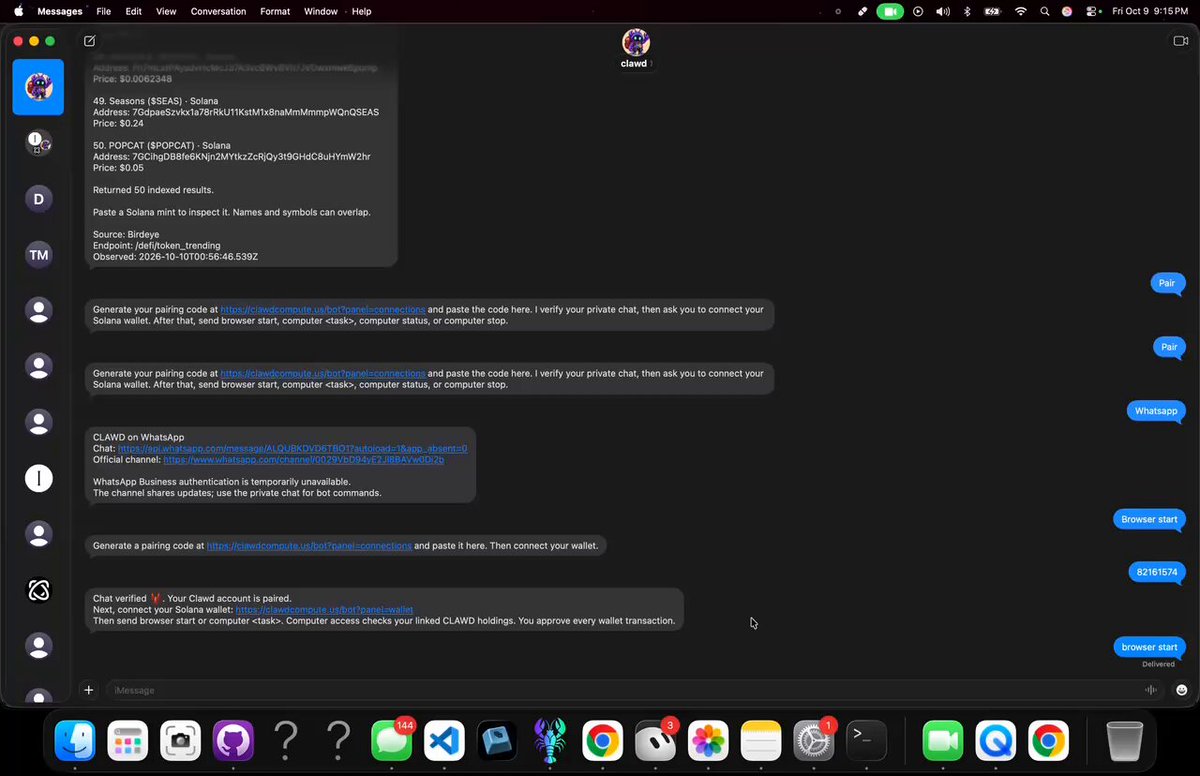Open Launchpad from the Dock
Screen dimensions: 1200x776
128,741
